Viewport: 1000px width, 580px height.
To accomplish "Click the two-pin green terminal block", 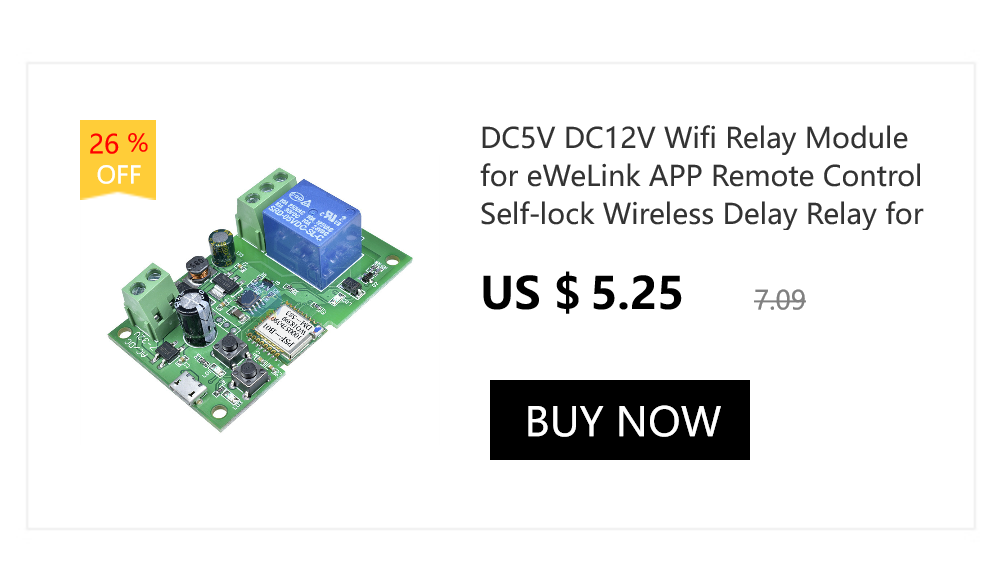I will tap(149, 304).
